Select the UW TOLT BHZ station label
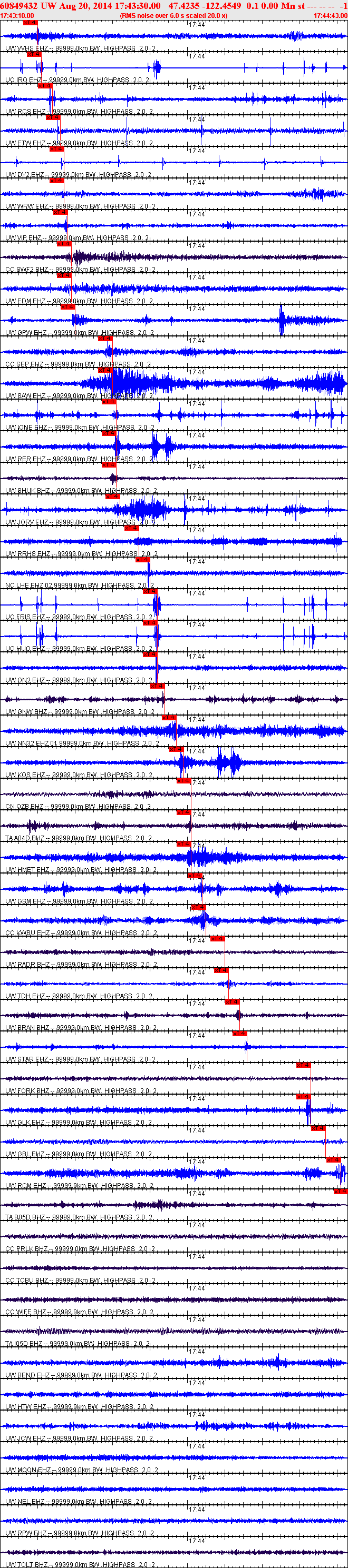The width and height of the screenshot is (348, 1568). 27,1564
